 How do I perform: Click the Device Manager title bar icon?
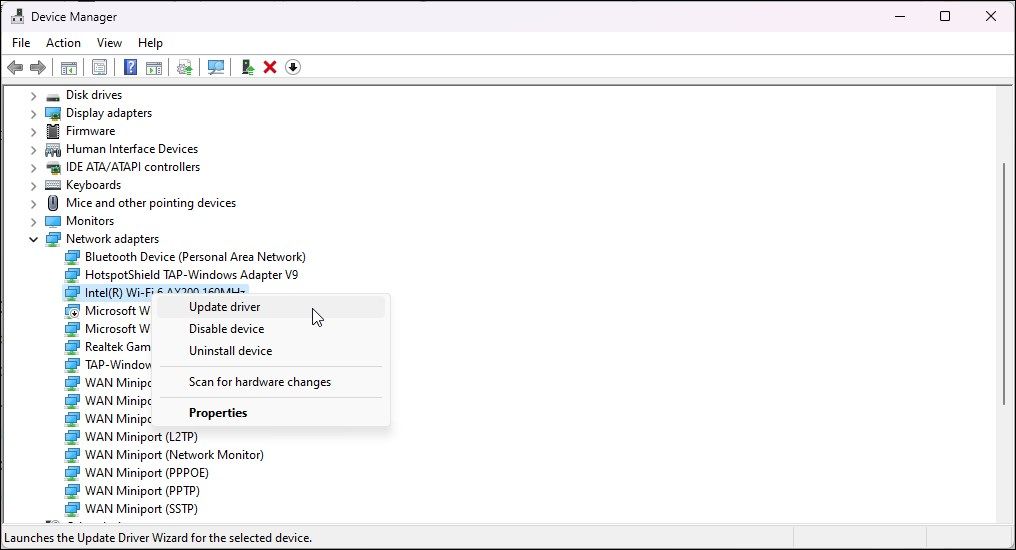(17, 16)
